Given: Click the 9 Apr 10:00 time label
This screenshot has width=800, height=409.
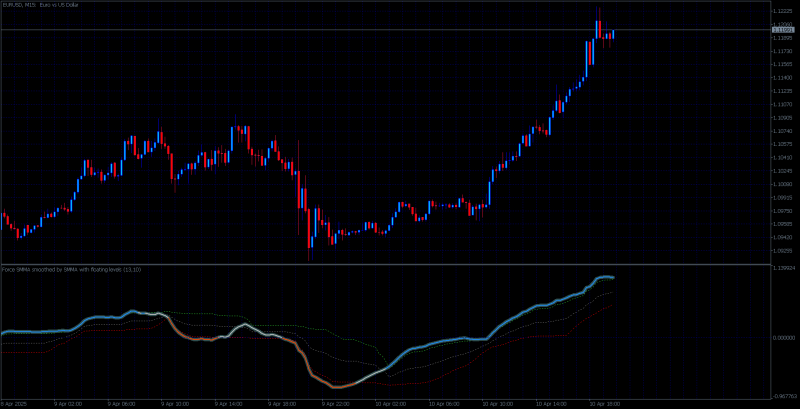Looking at the screenshot, I should pos(176,404).
